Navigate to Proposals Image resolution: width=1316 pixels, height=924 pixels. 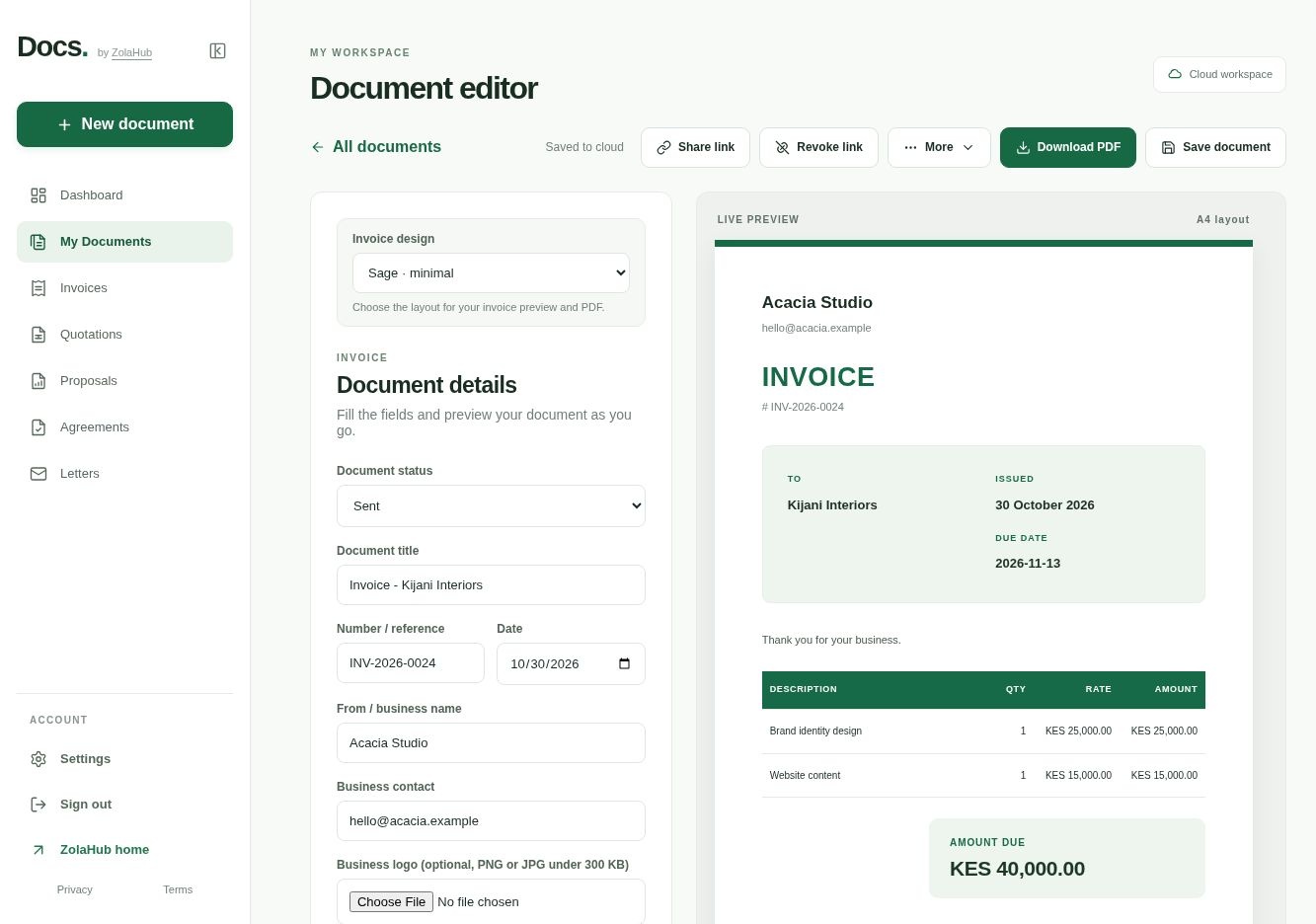(124, 381)
